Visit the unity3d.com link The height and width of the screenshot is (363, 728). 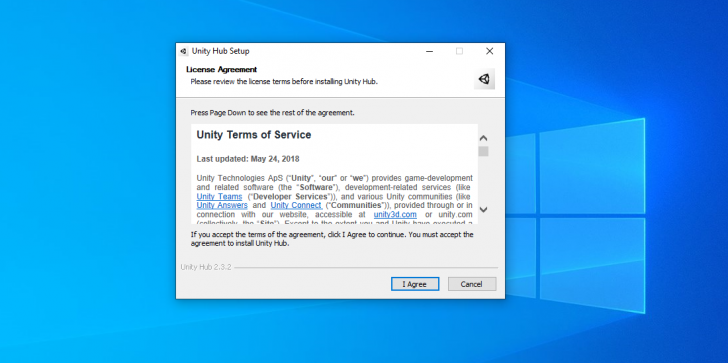[395, 214]
